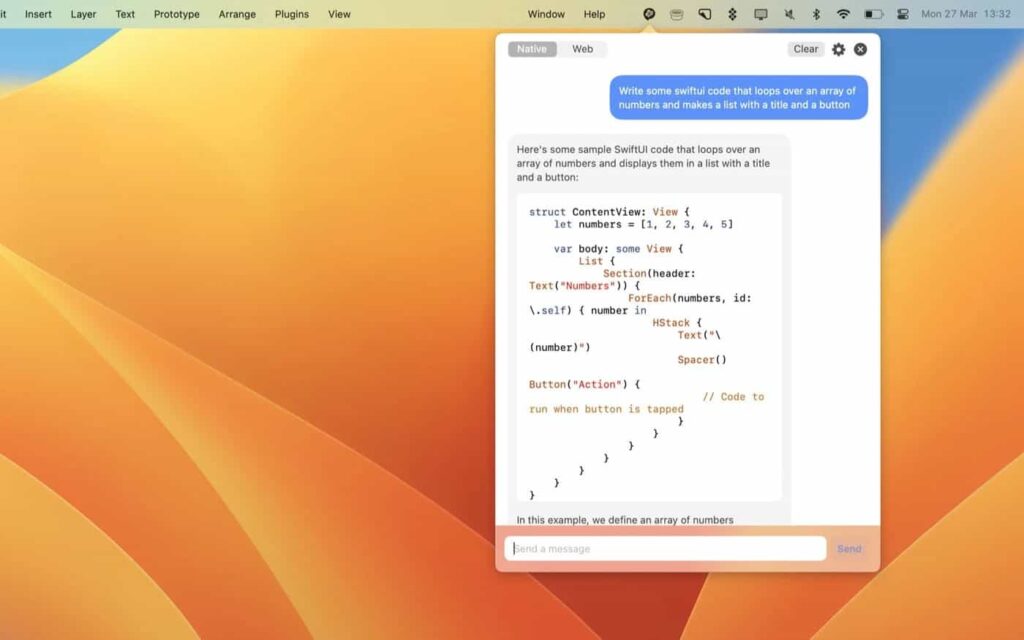Click the database stack menu bar icon

[x=676, y=14]
